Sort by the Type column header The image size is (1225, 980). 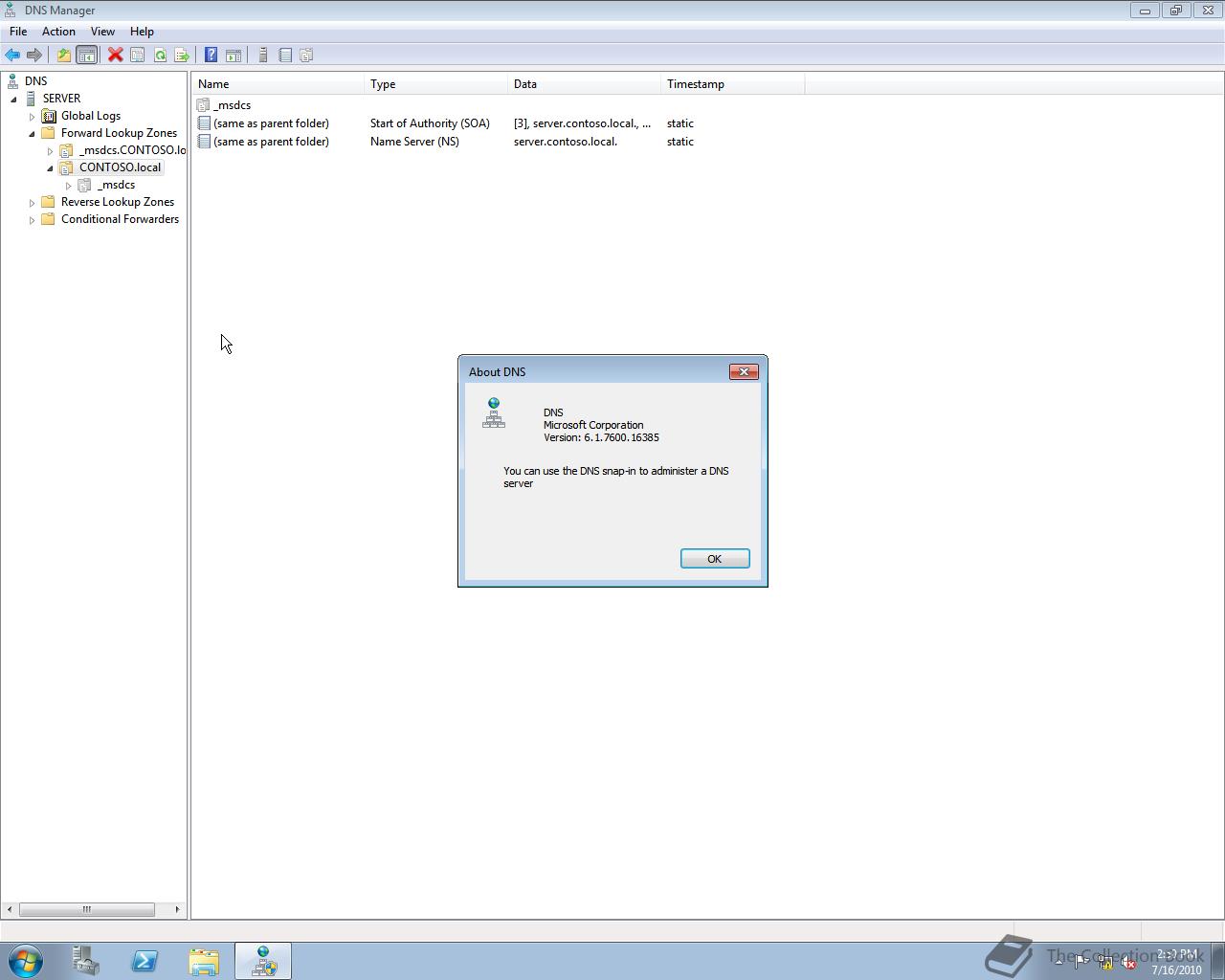pos(435,84)
